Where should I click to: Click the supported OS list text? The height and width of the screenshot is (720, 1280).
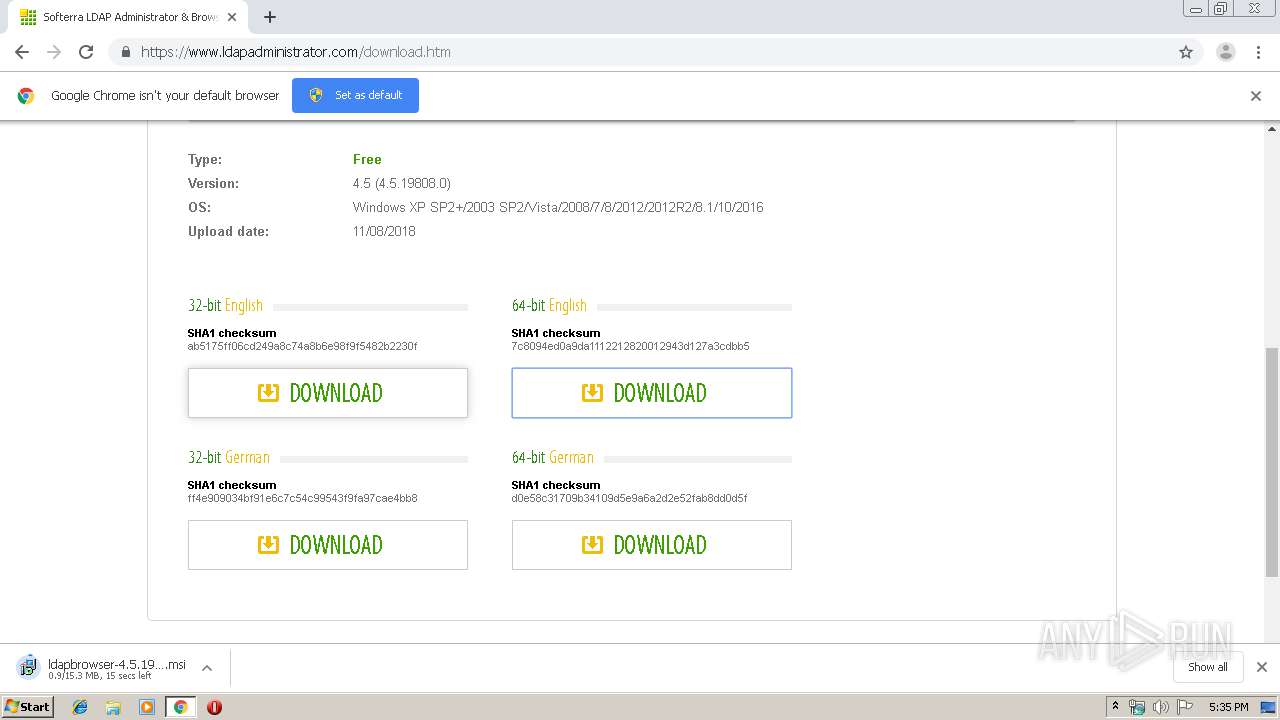558,207
